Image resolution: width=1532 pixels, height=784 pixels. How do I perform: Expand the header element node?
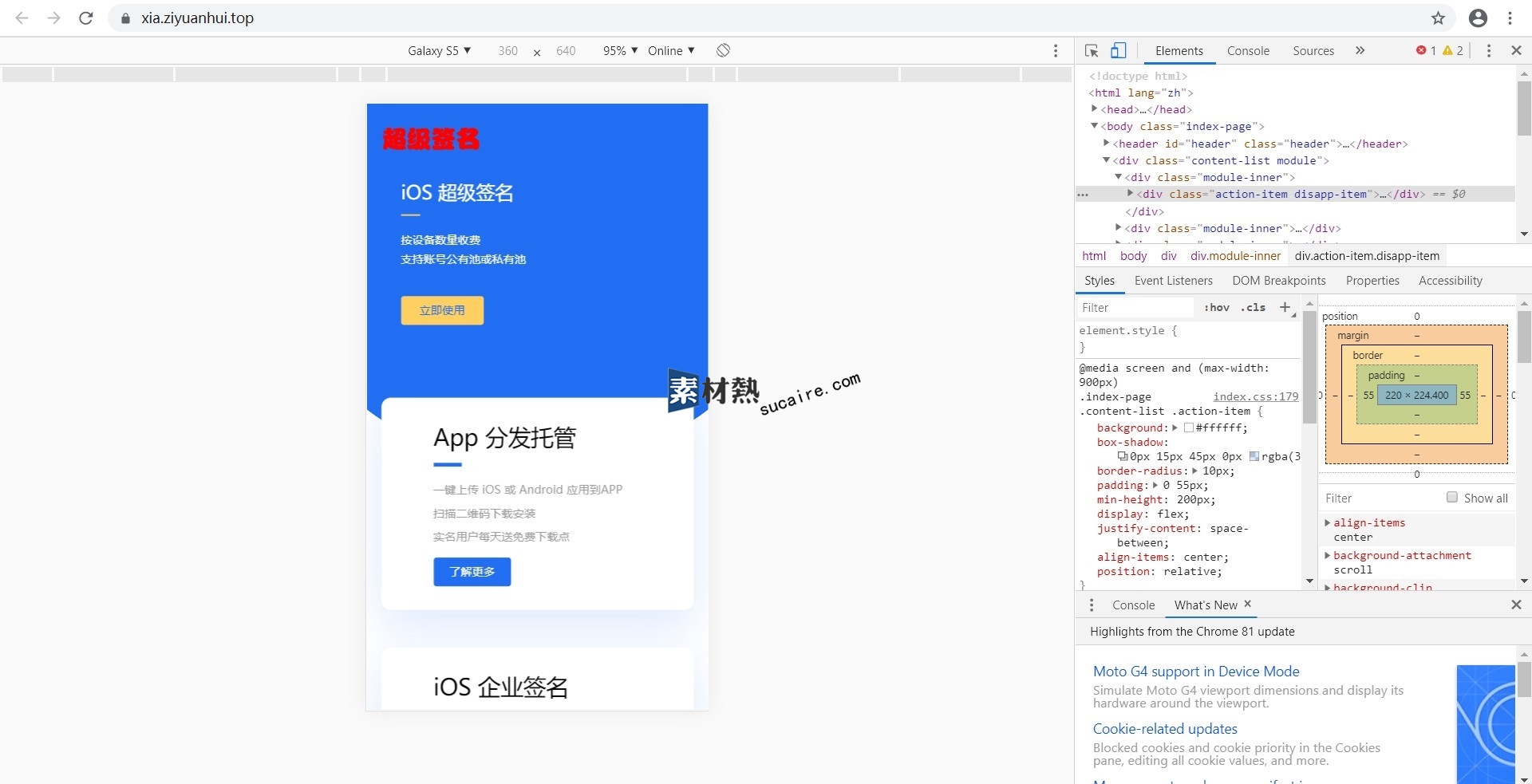[1107, 143]
